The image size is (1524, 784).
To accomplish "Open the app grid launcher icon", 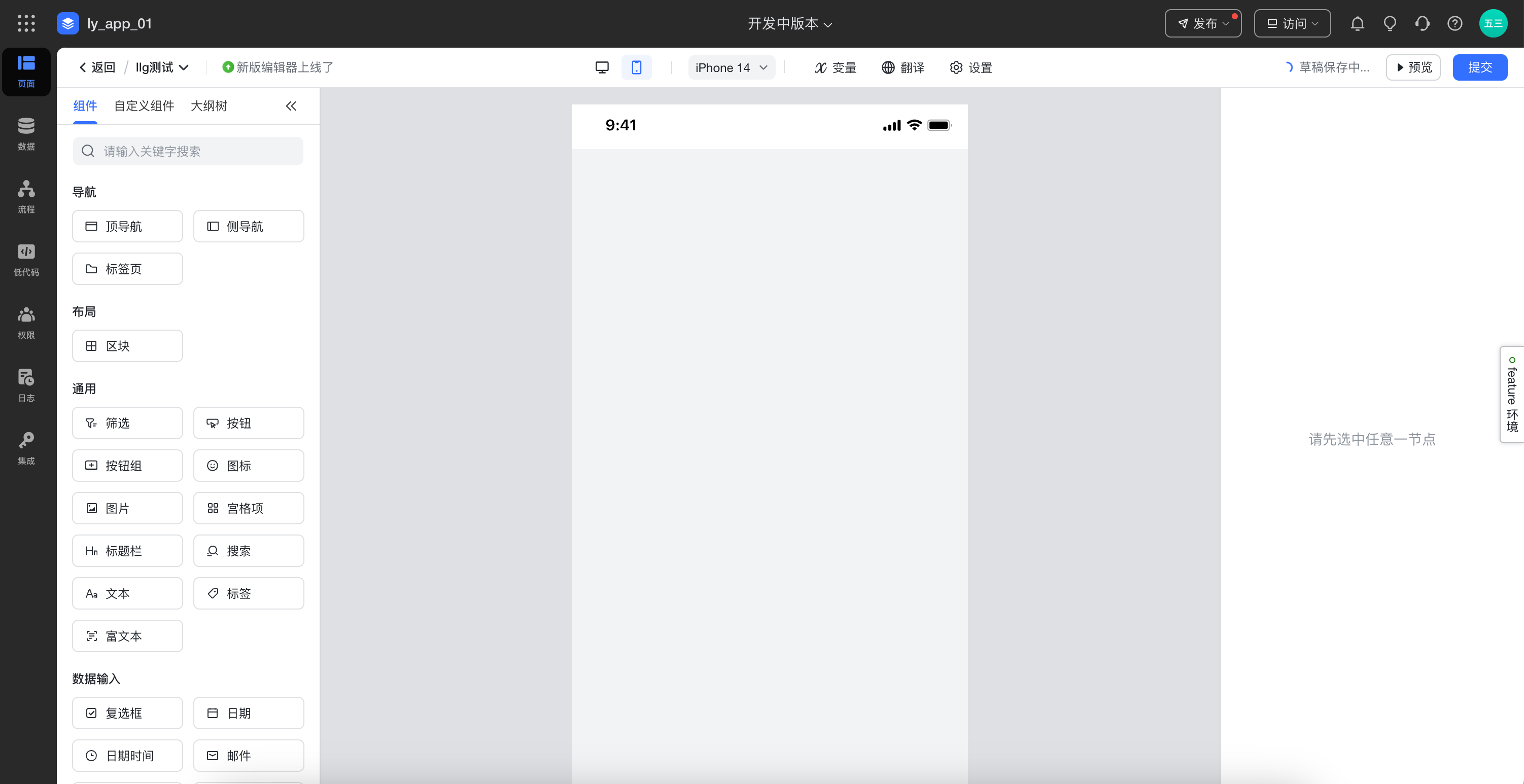I will [26, 24].
